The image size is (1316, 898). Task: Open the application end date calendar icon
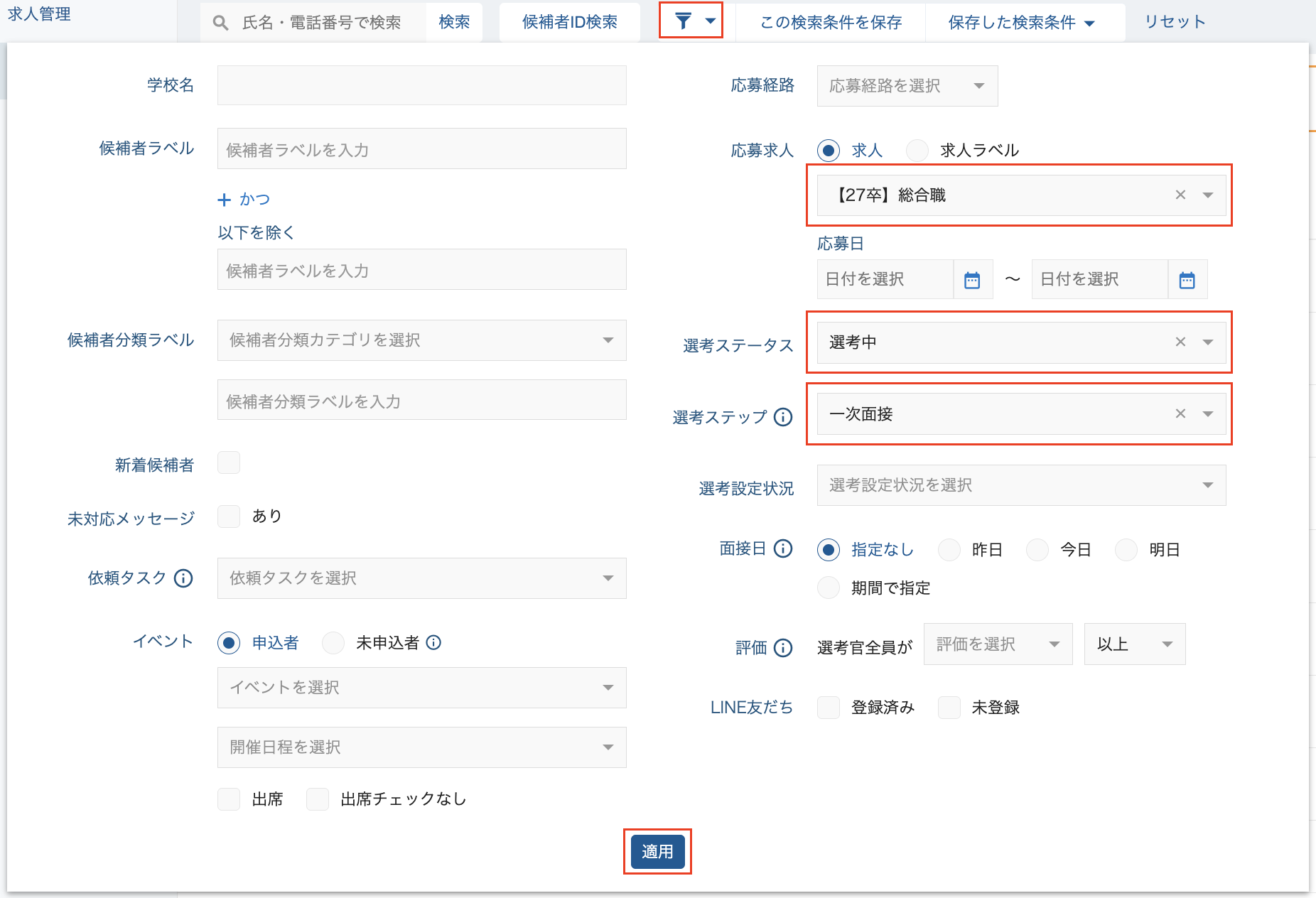(x=1187, y=280)
